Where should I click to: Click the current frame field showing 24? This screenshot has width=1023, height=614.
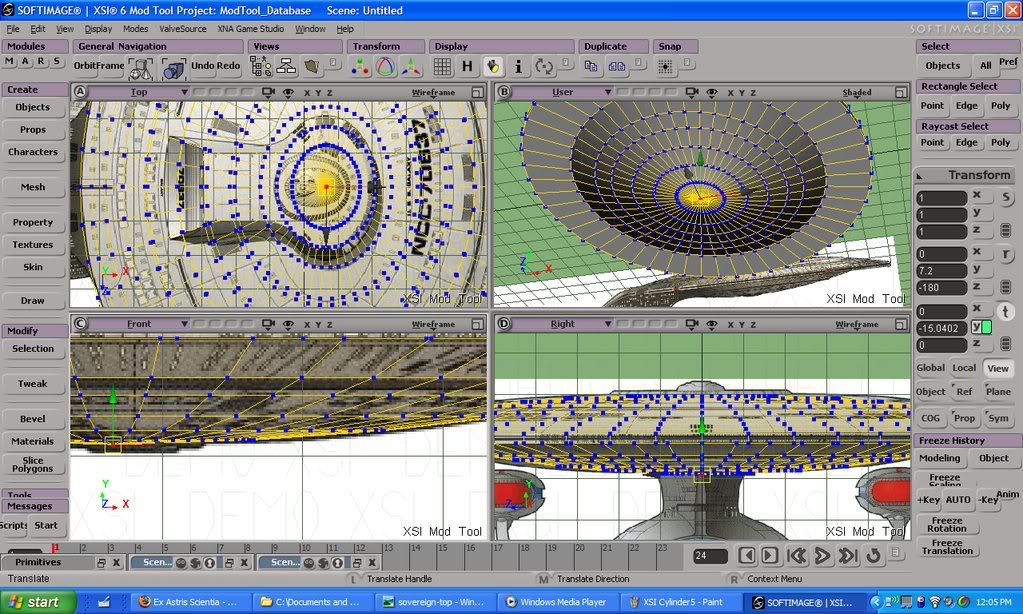(710, 556)
